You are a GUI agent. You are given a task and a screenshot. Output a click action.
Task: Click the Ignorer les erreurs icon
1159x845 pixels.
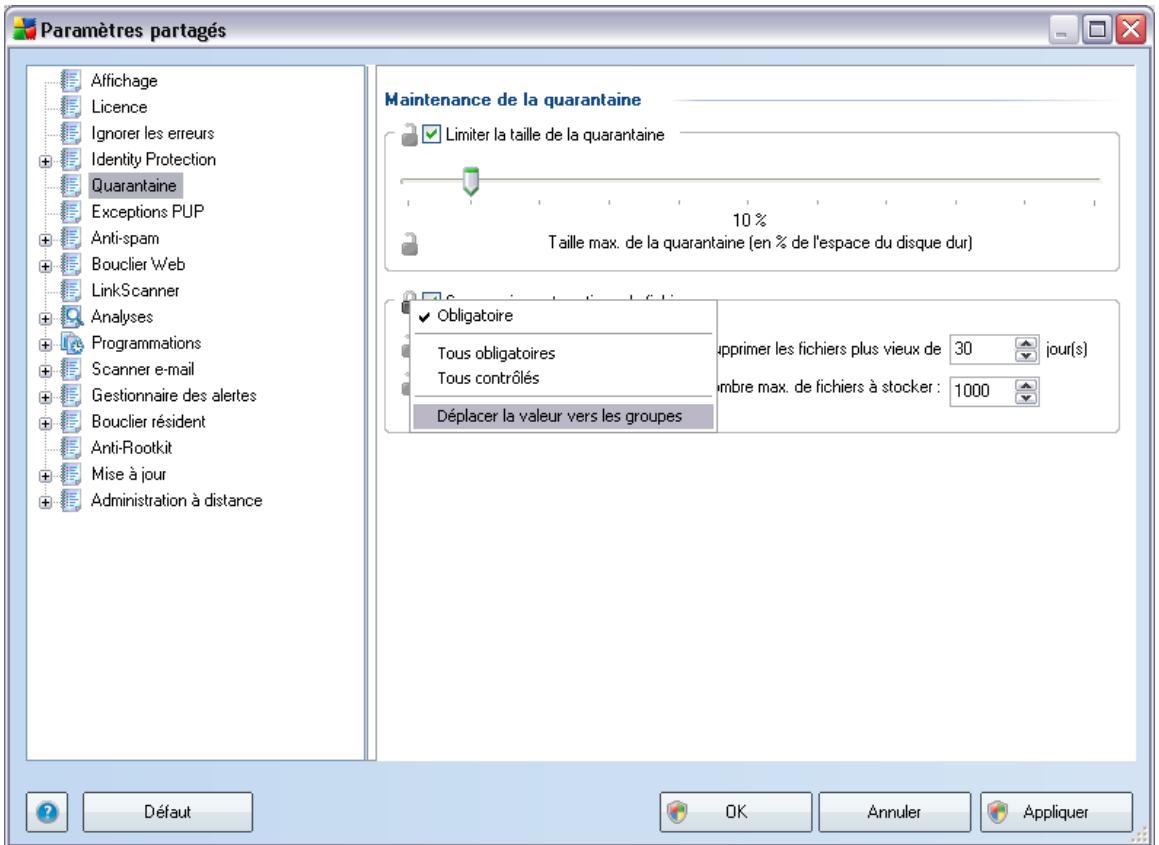[x=71, y=133]
